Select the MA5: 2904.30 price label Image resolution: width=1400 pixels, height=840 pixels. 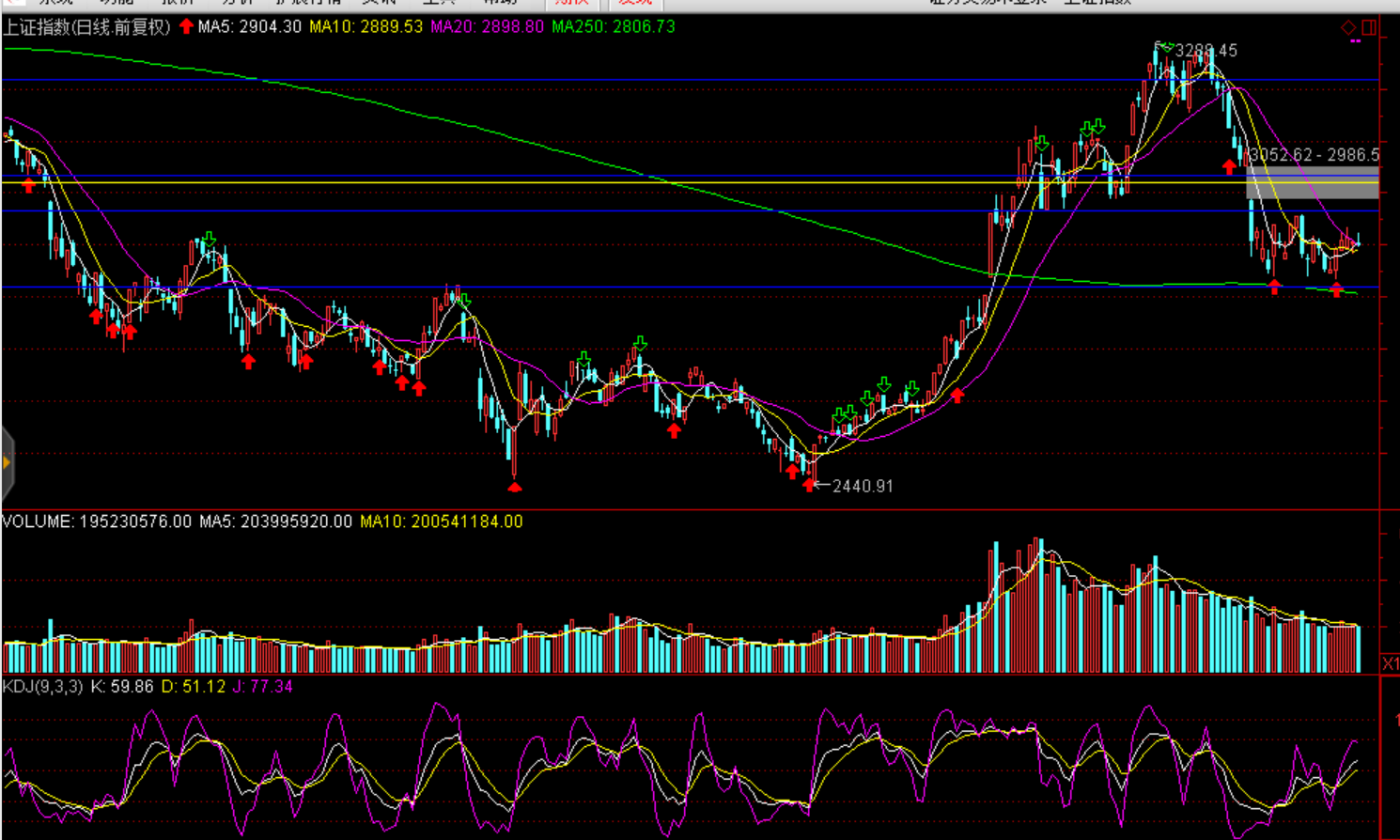250,27
